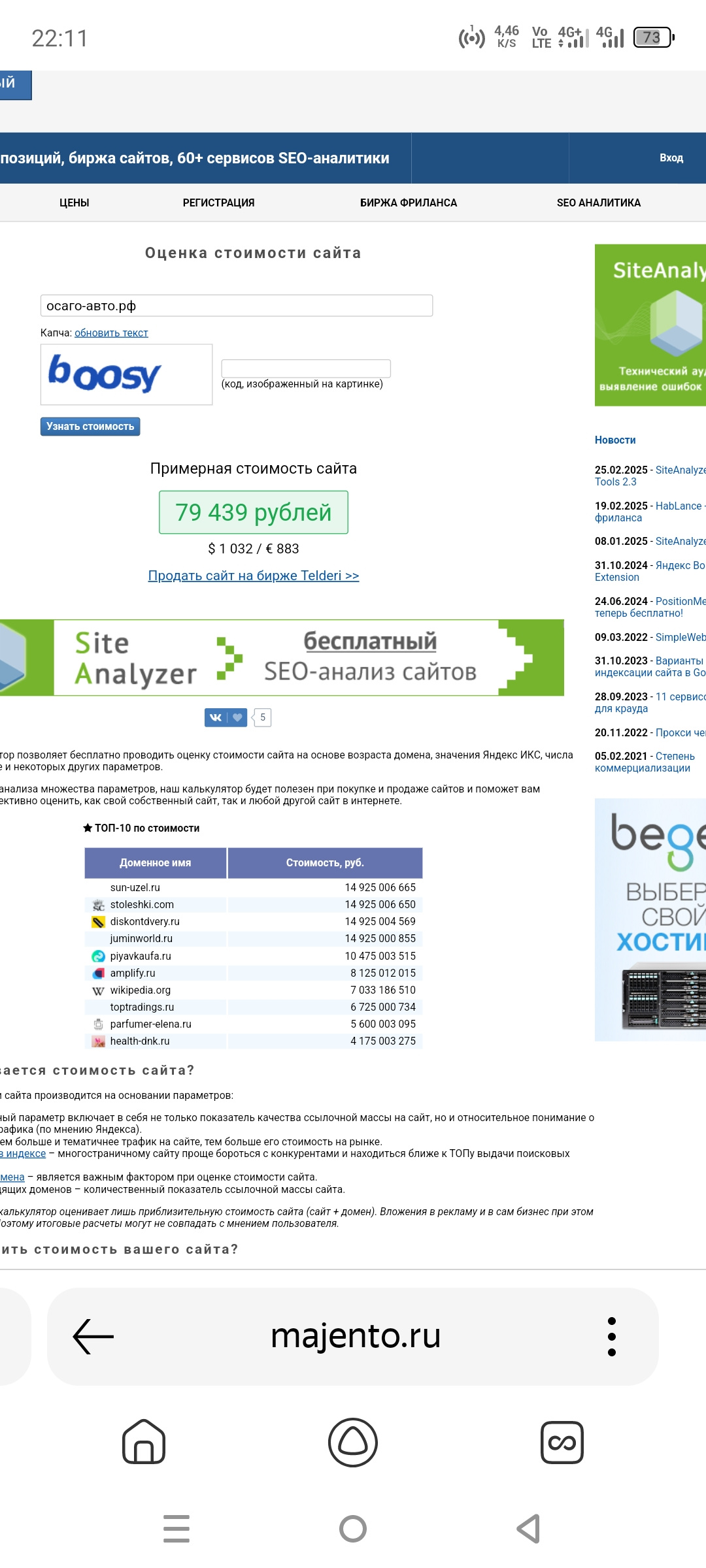706x1568 pixels.
Task: Open the browser three-dot menu
Action: tap(612, 1336)
